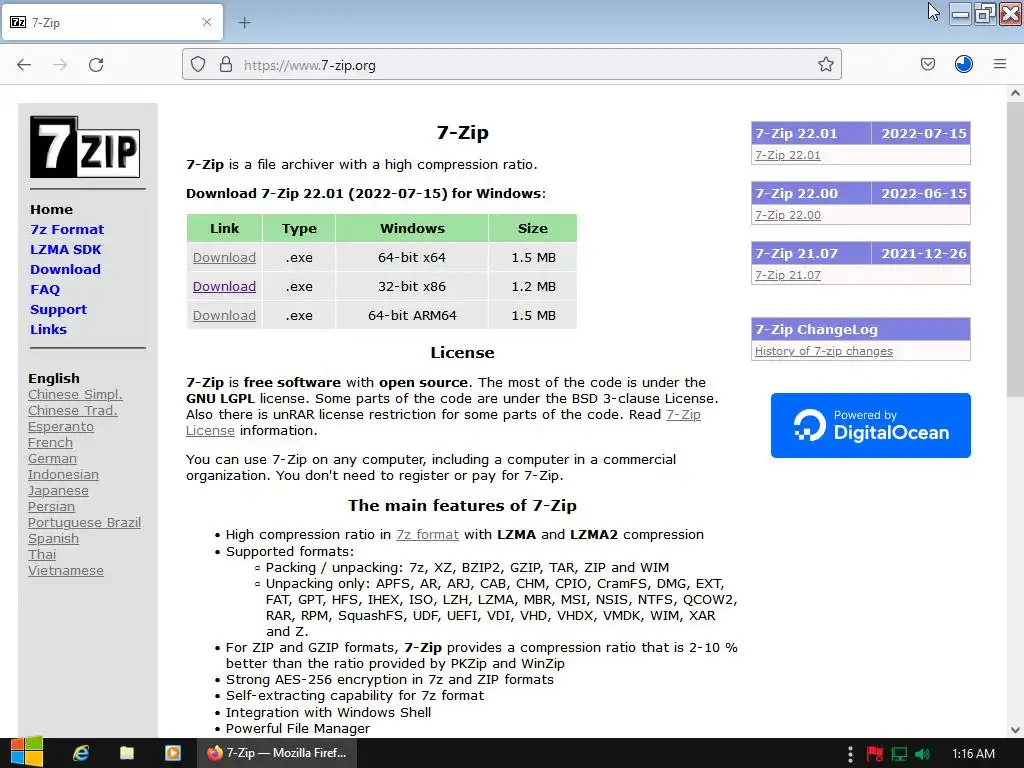This screenshot has height=768, width=1024.
Task: Download the 64-bit x64 .exe
Action: click(224, 257)
